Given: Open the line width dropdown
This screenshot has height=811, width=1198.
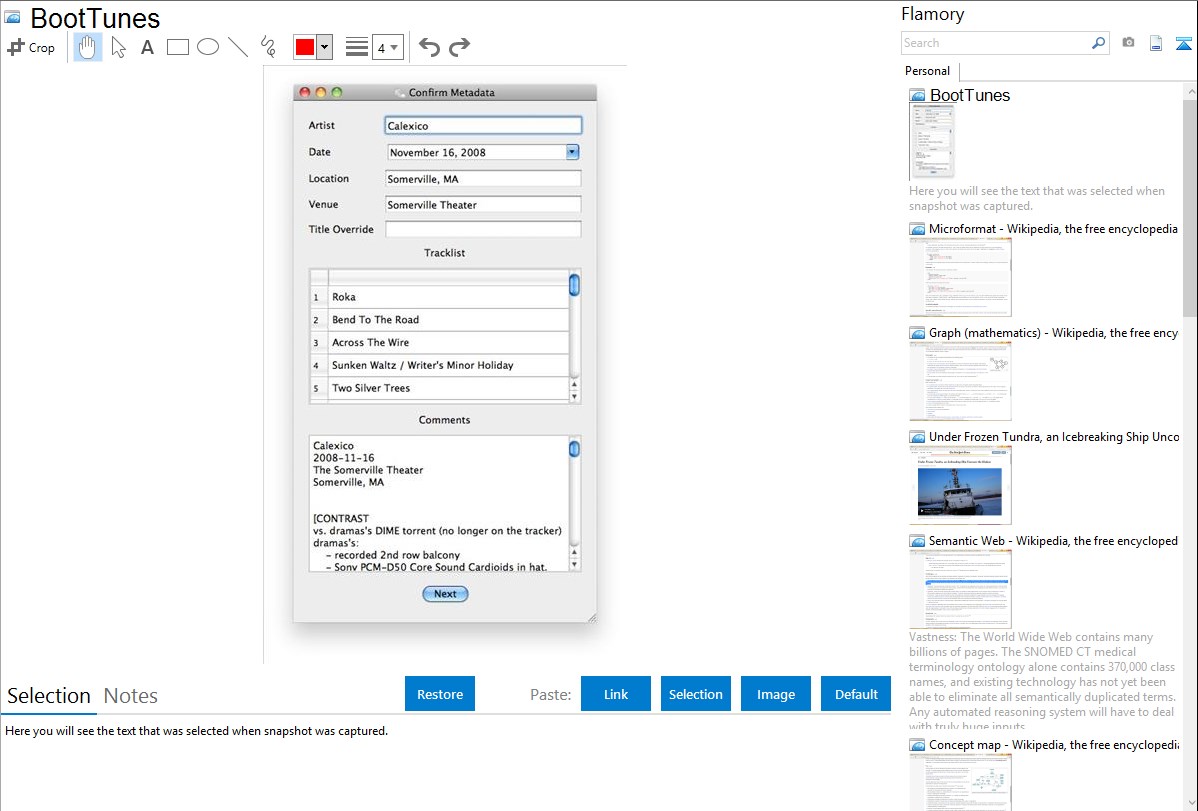Looking at the screenshot, I should click(x=387, y=47).
